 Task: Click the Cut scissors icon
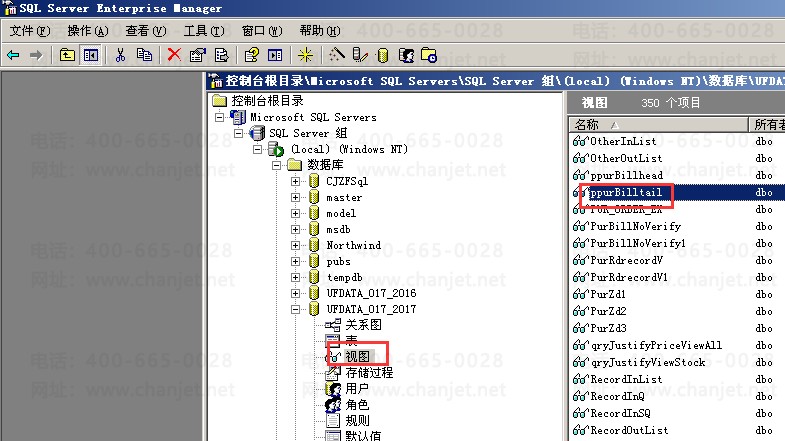(120, 55)
